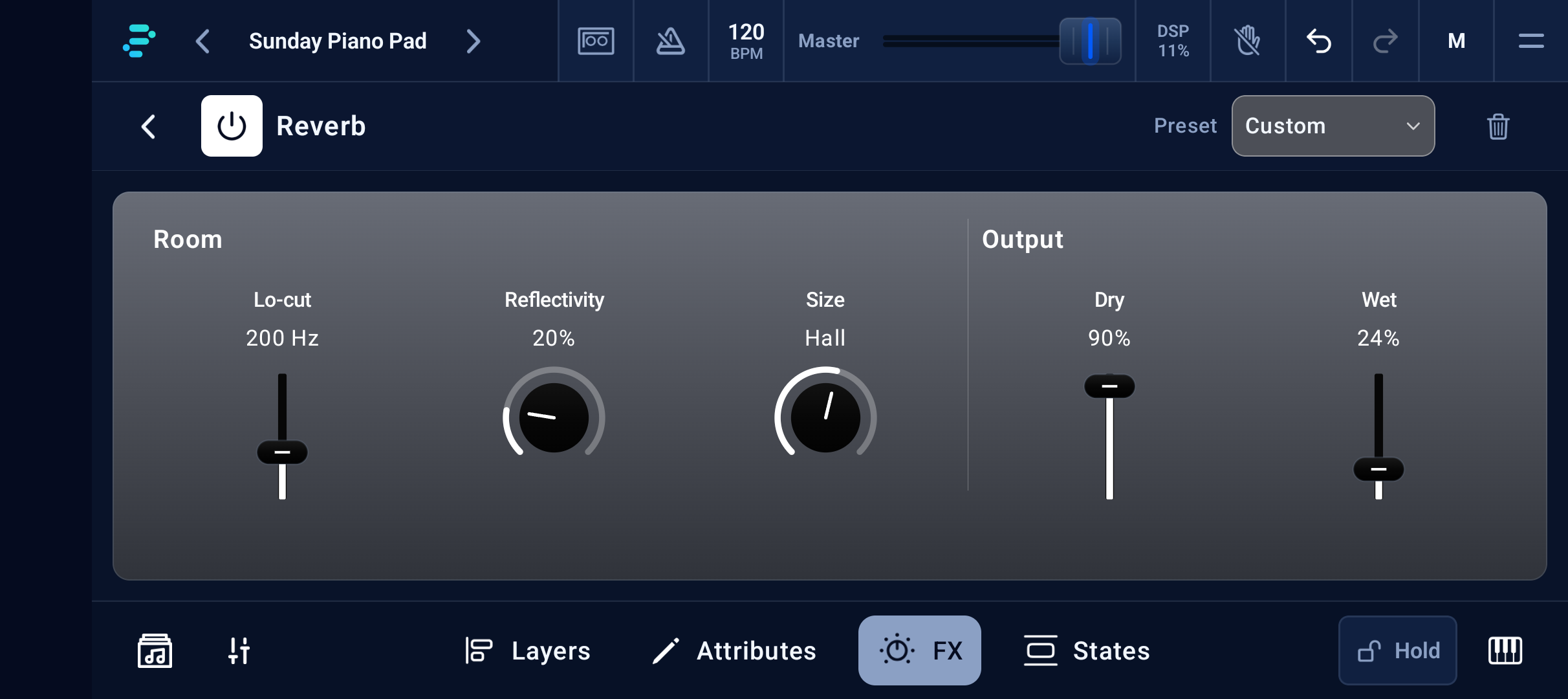Go to next preset arrow
This screenshot has height=699, width=1568.
coord(474,41)
